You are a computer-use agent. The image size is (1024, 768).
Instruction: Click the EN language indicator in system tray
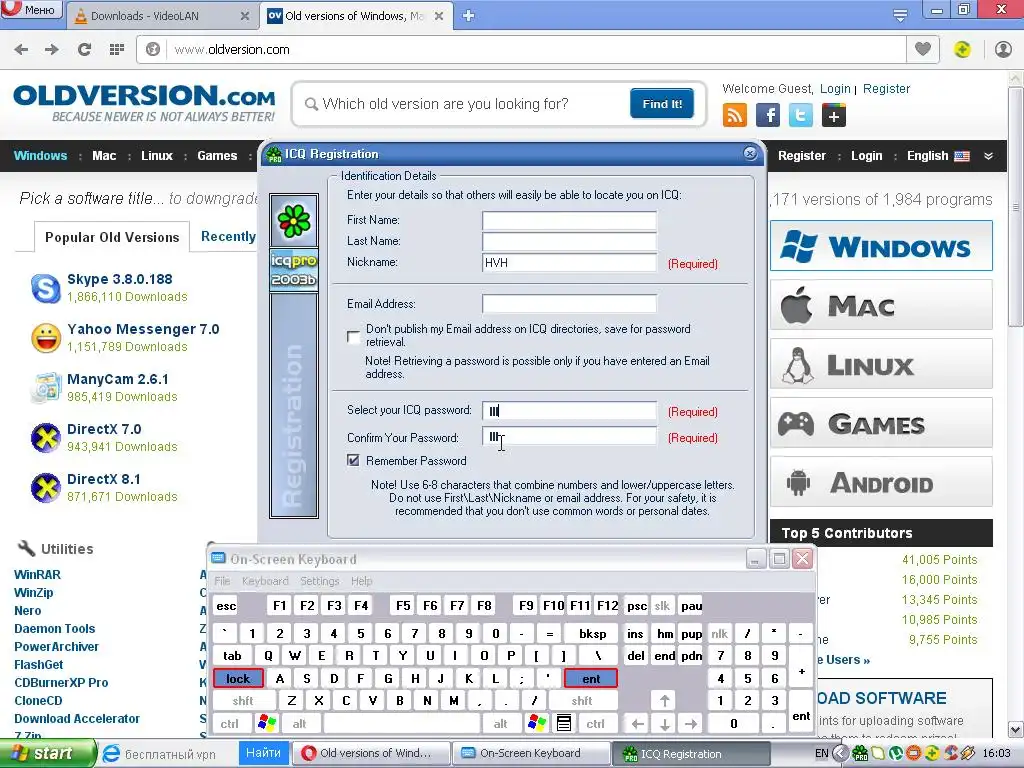pyautogui.click(x=822, y=753)
